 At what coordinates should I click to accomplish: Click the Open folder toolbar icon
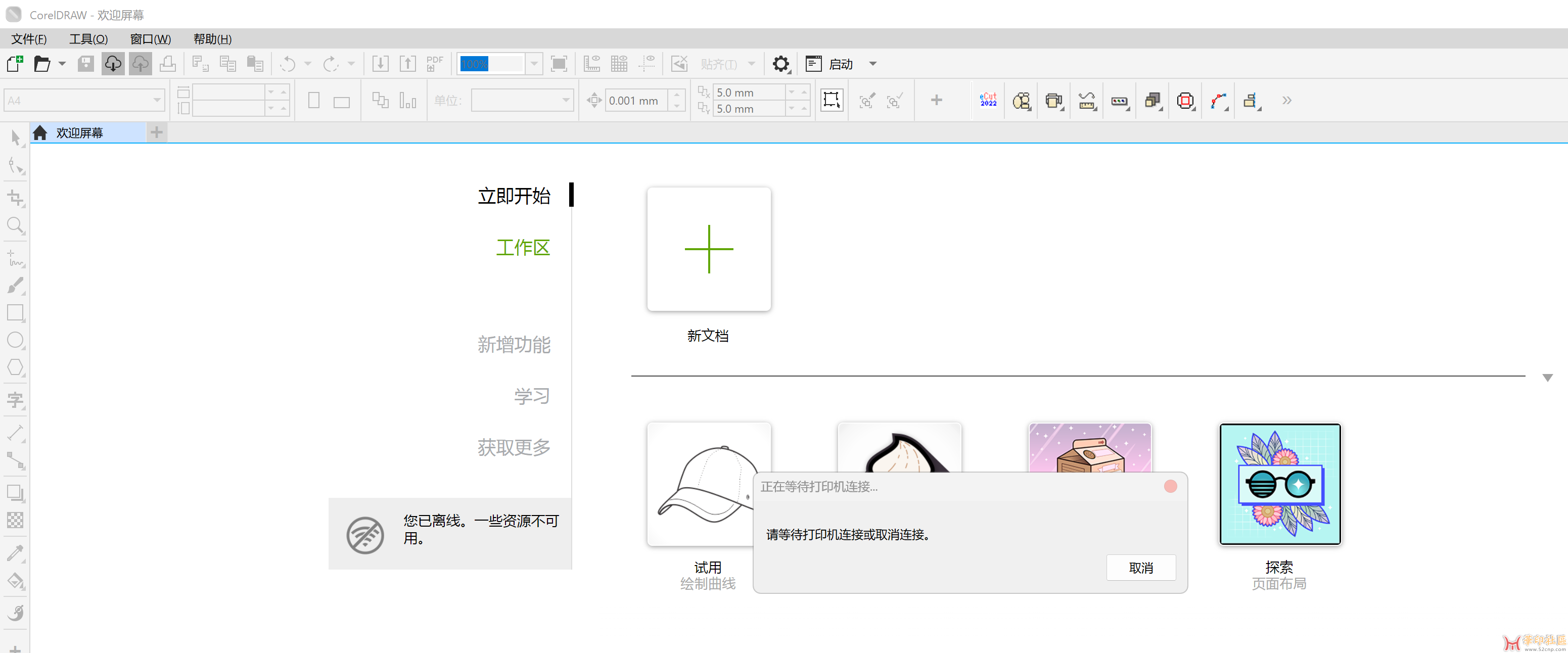(x=42, y=63)
